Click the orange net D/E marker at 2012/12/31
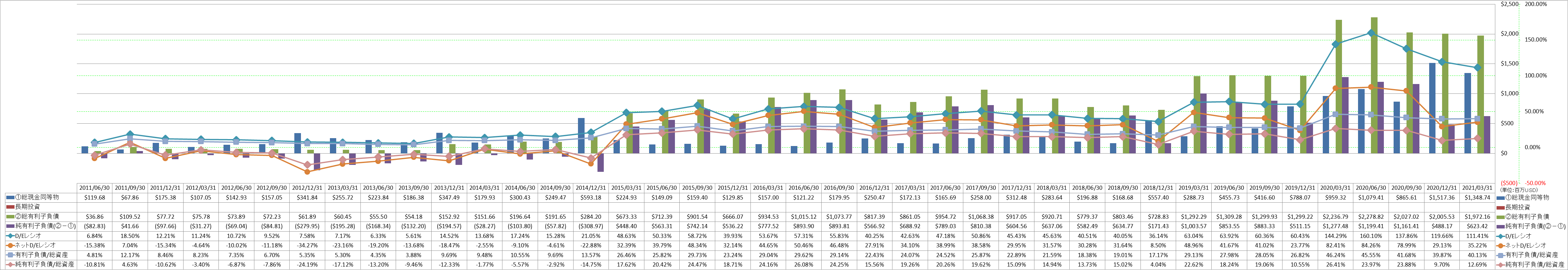1568x270 pixels. point(307,172)
